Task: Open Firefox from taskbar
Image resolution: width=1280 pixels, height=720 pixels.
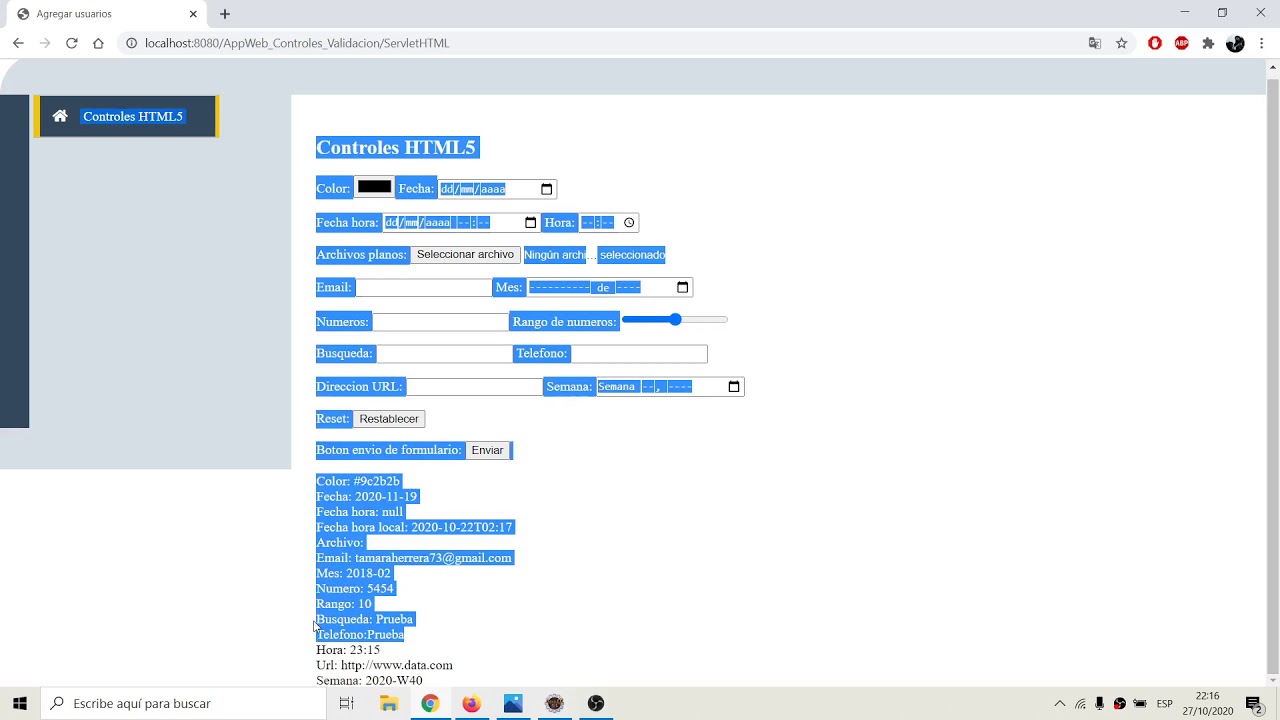Action: [471, 703]
